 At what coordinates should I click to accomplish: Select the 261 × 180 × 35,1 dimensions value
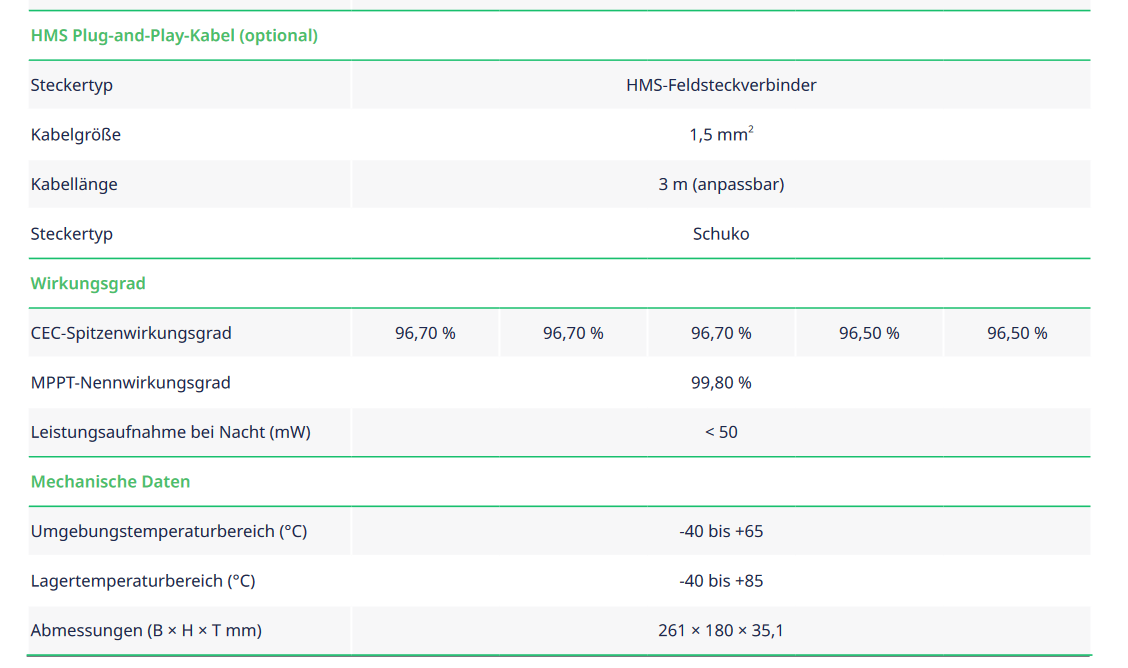click(x=721, y=630)
